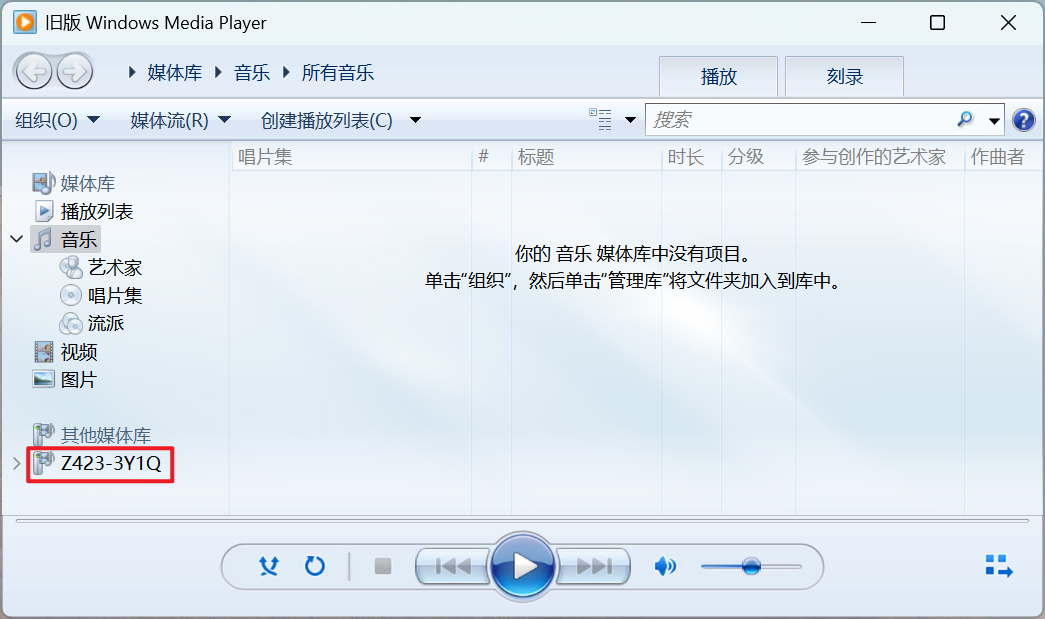Sort by the 标题 column header
Viewport: 1045px width, 619px height.
(x=586, y=157)
